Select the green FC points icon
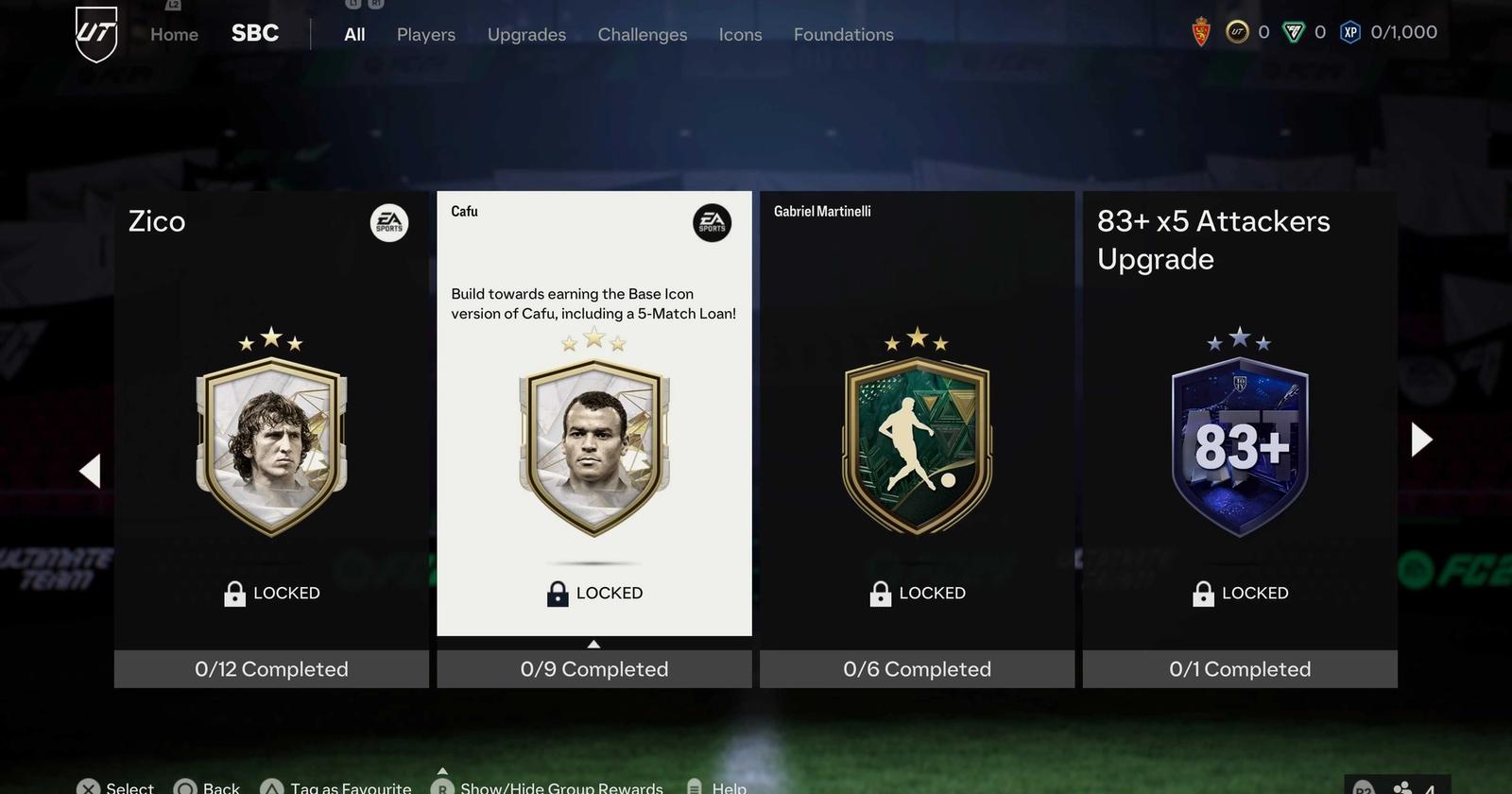Screen dimensions: 1512x794 point(1293,32)
